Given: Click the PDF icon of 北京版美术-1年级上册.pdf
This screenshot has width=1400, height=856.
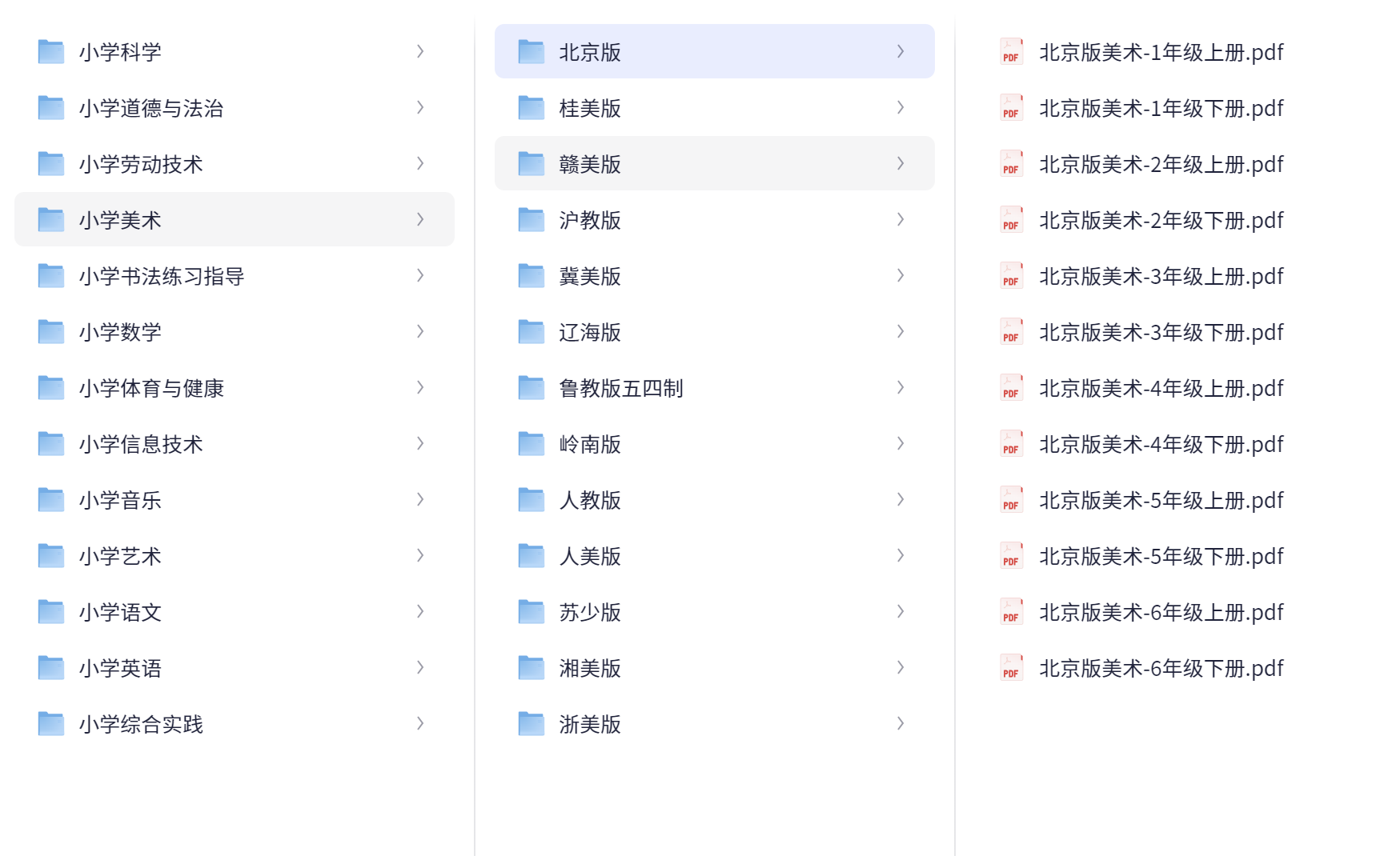Looking at the screenshot, I should point(1012,51).
